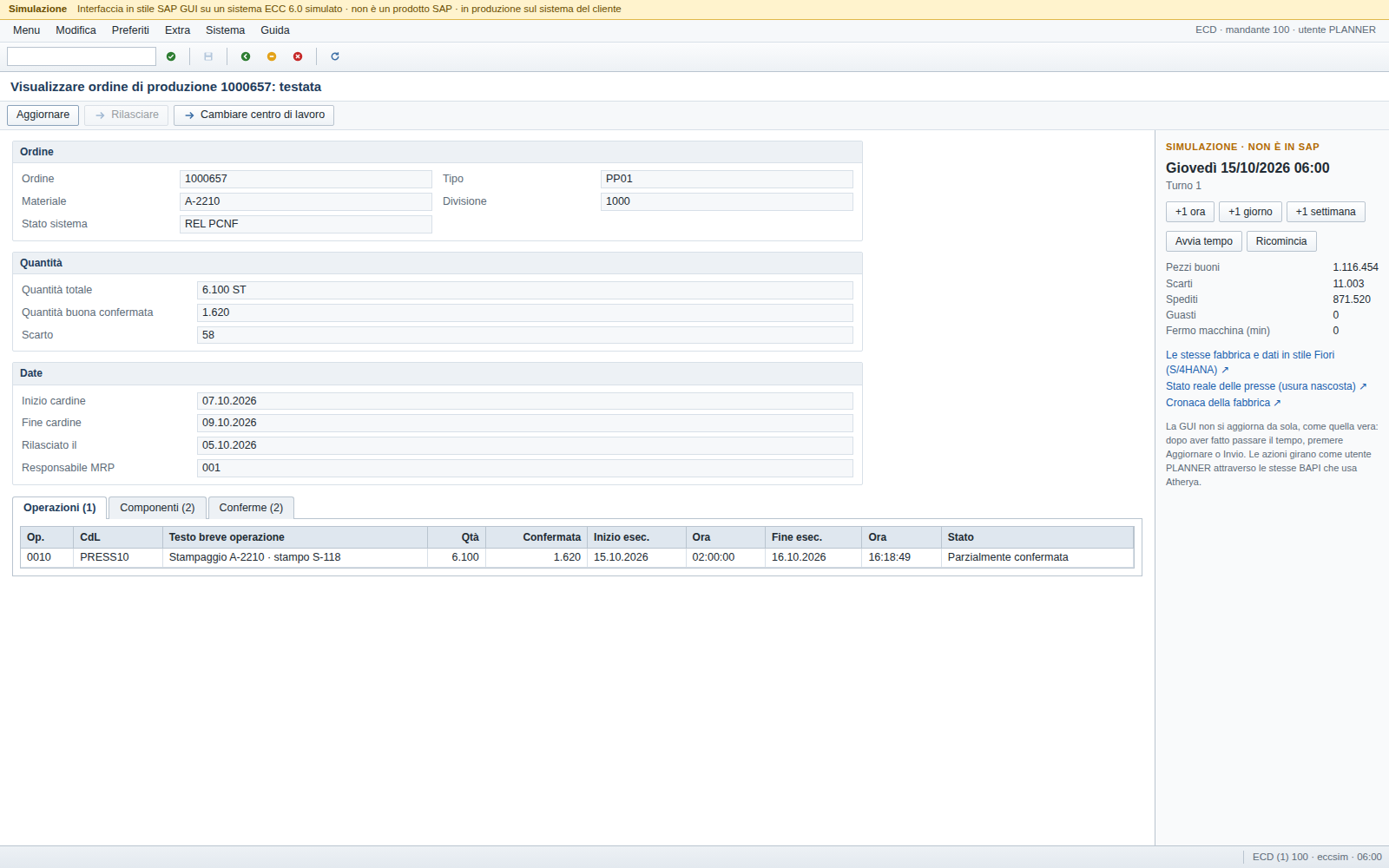The image size is (1389, 868).
Task: Open the Extra menu
Action: point(177,30)
